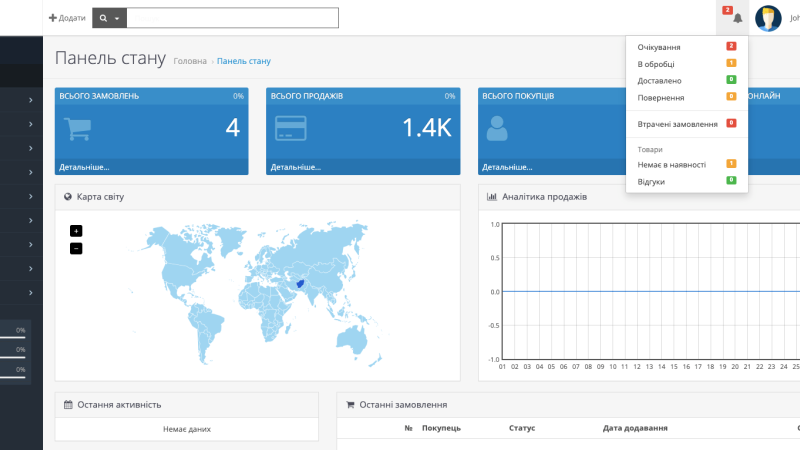
Task: Click the first sidebar 0% progress bar
Action: (13, 337)
